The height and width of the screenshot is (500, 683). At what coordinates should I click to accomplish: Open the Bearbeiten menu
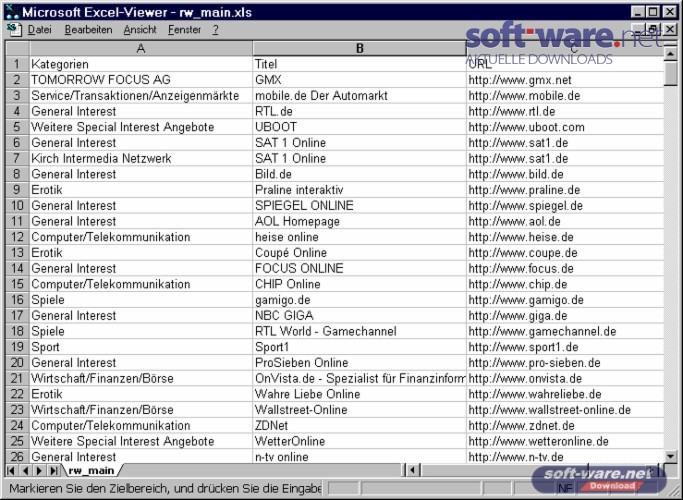88,30
